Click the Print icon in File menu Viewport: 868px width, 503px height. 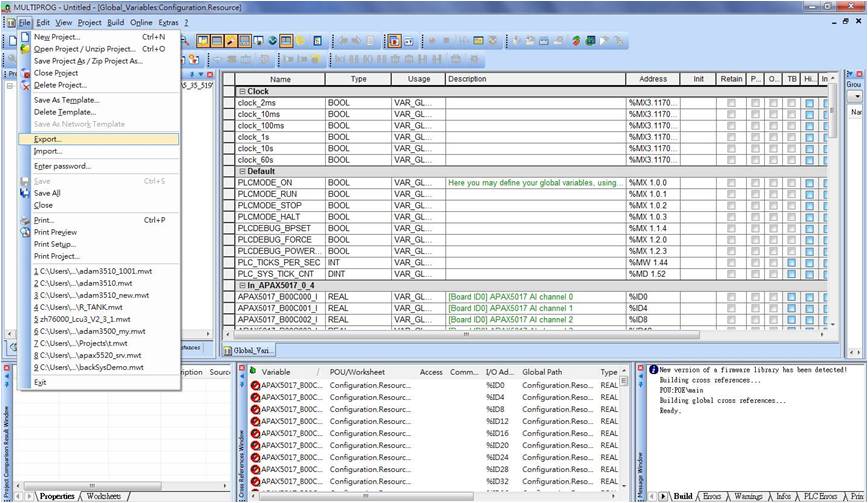(x=25, y=220)
